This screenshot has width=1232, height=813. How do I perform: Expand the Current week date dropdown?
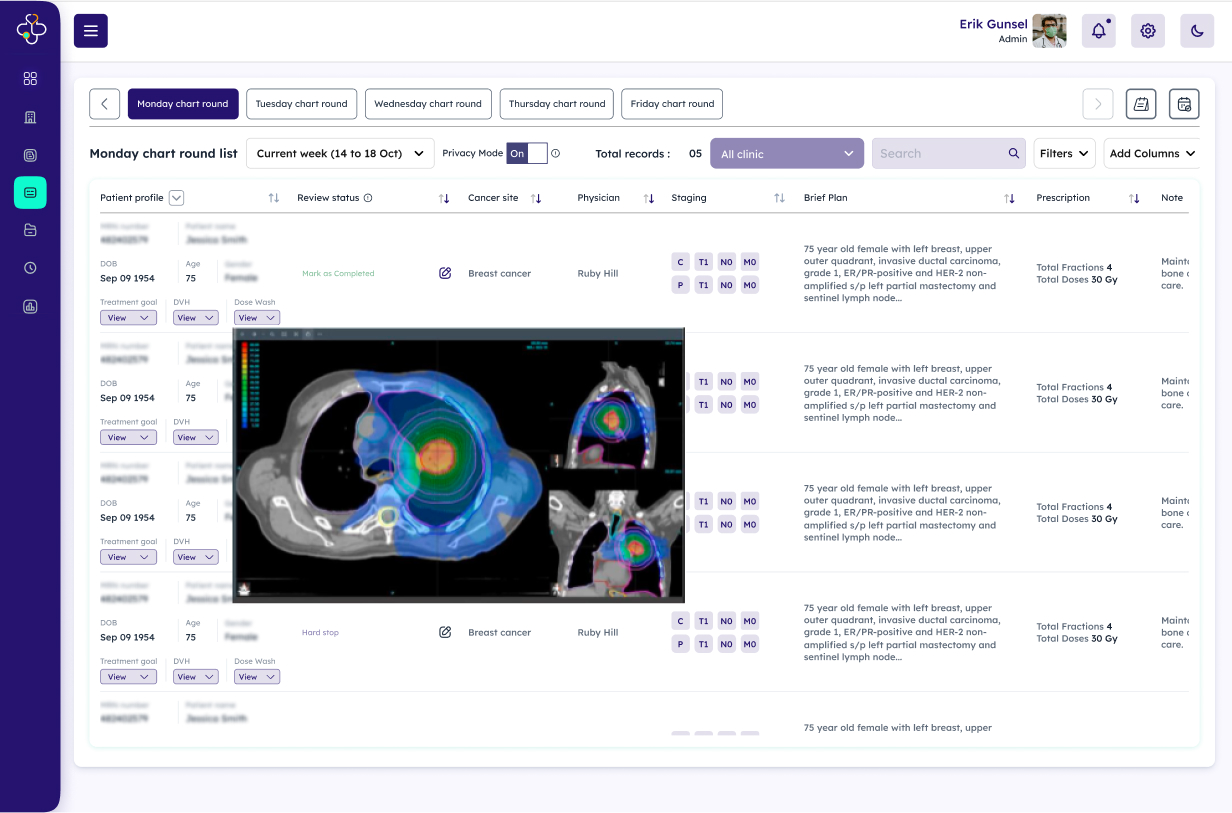[x=340, y=154]
